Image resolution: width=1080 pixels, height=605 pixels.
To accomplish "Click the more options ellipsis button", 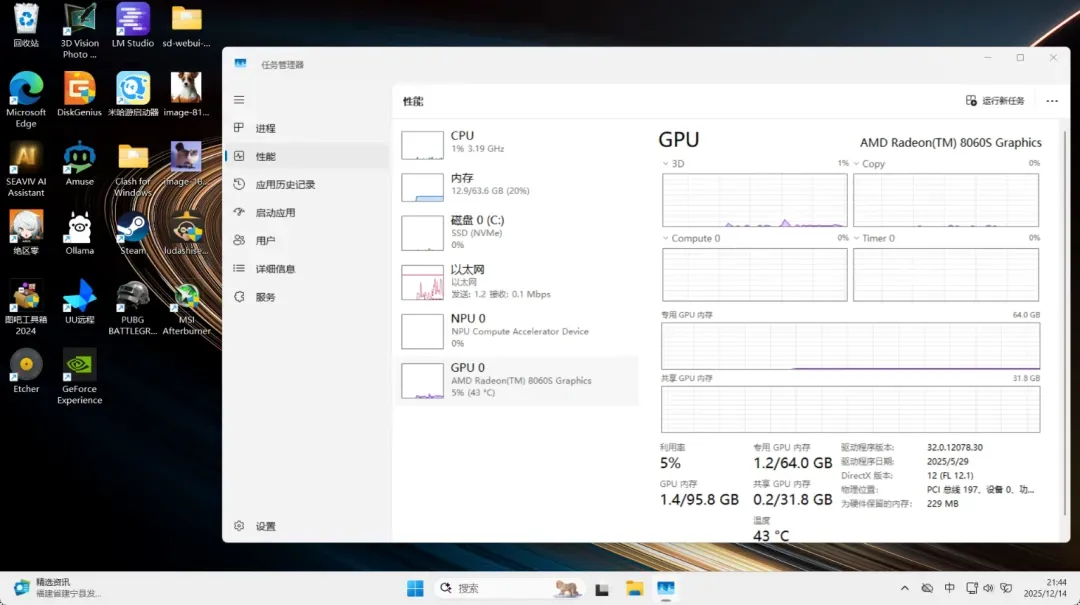I will point(1052,101).
